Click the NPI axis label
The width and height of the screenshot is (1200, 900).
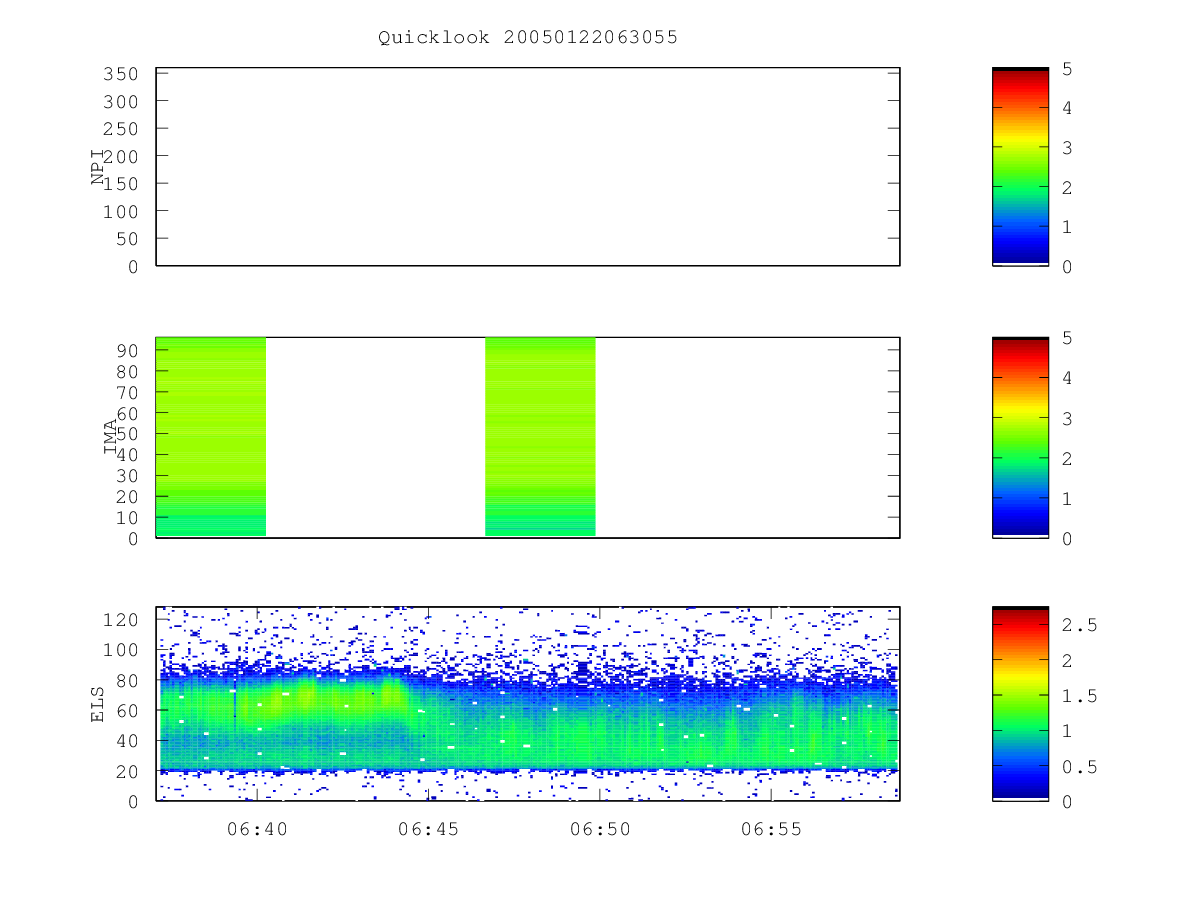click(98, 167)
